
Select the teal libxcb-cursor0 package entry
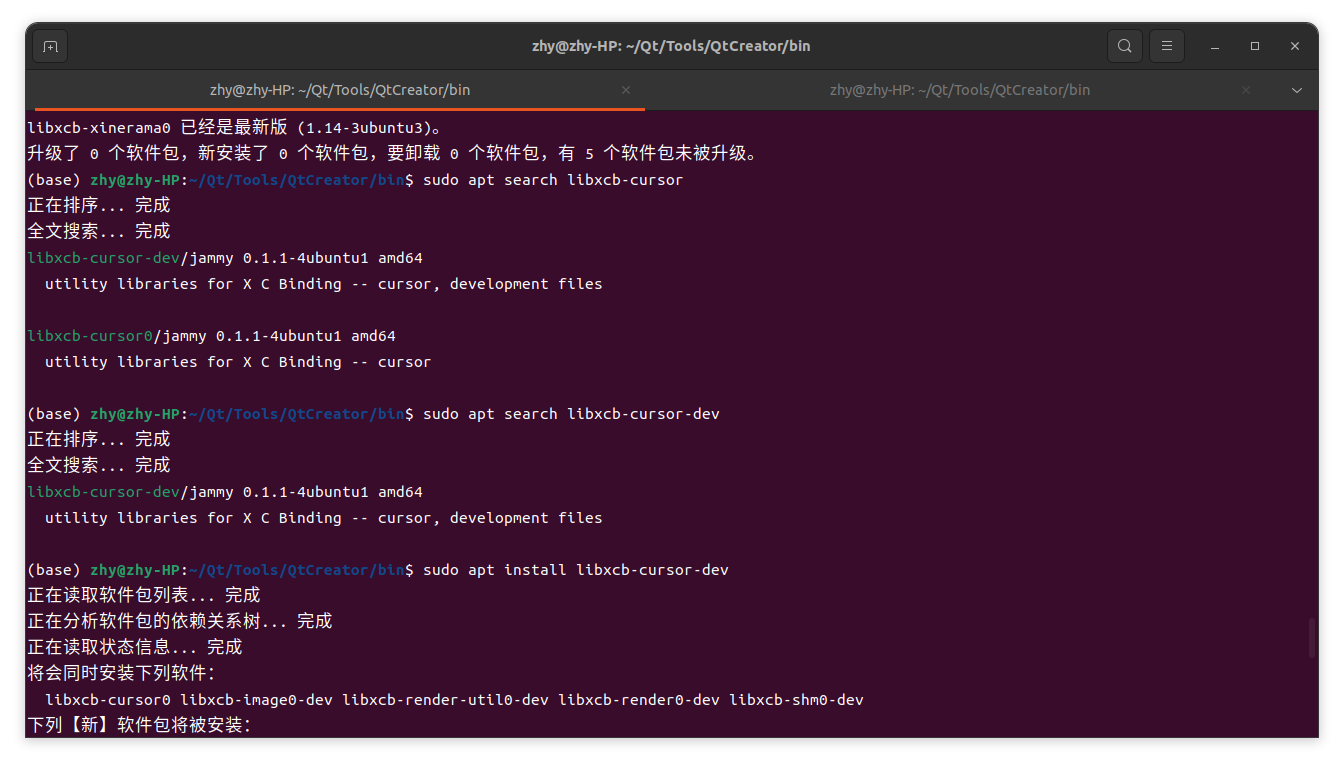point(89,335)
